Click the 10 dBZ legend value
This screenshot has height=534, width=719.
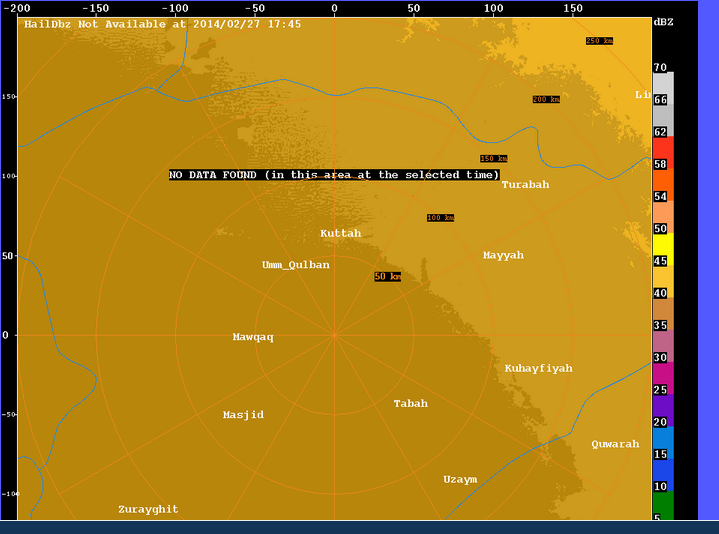(660, 486)
